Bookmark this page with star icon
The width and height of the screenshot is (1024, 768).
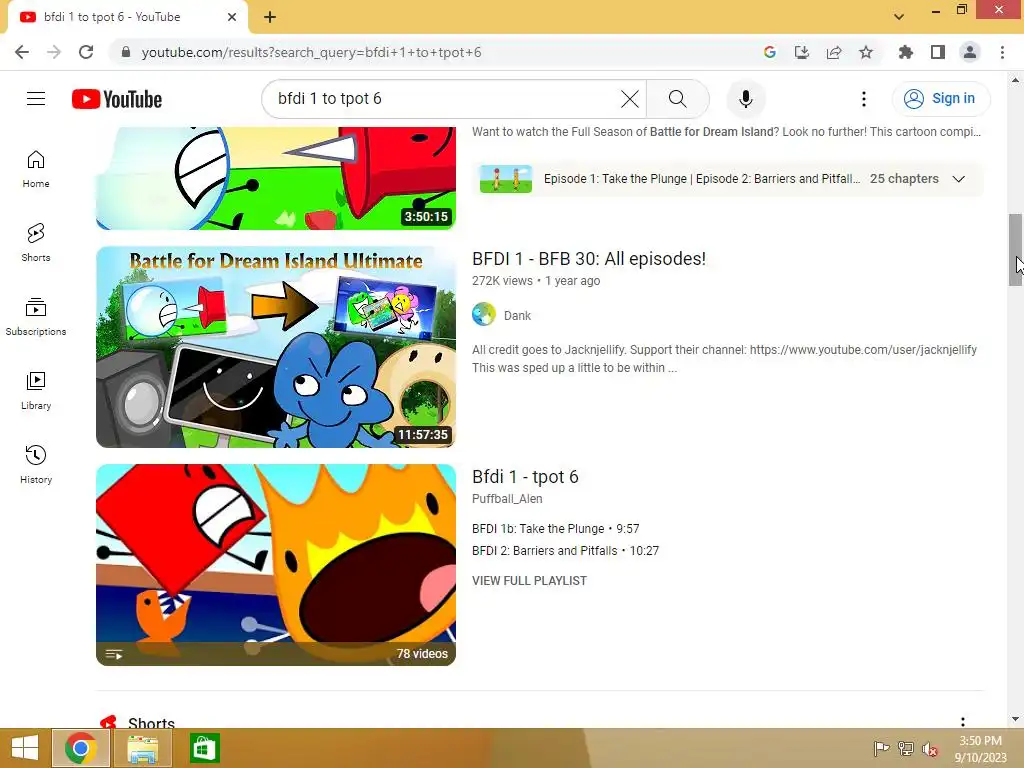coord(866,52)
